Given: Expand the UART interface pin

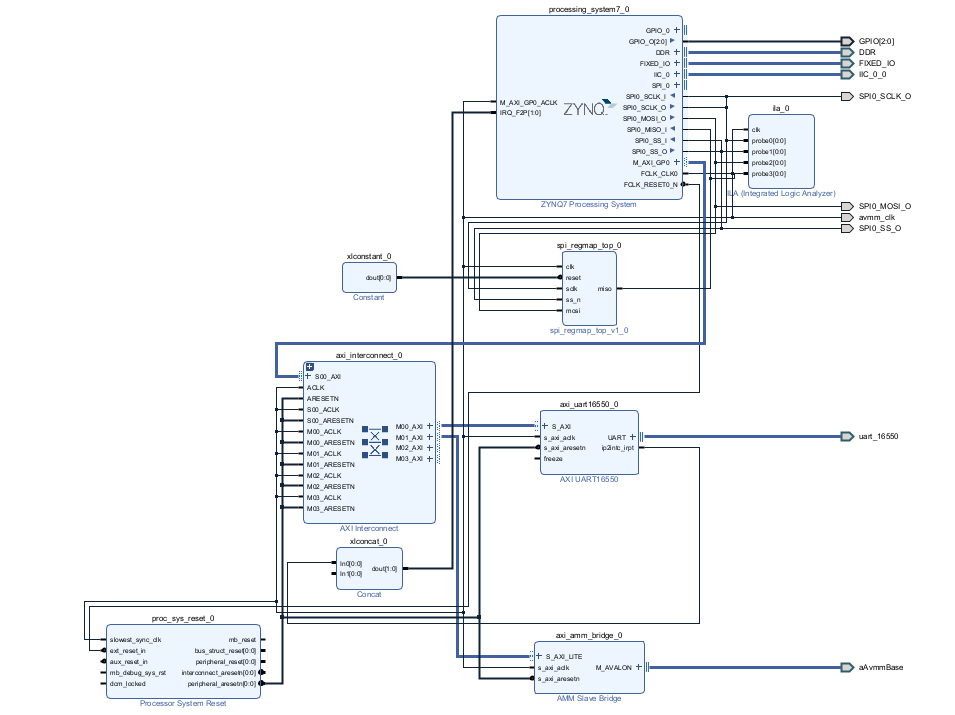Looking at the screenshot, I should pos(633,437).
